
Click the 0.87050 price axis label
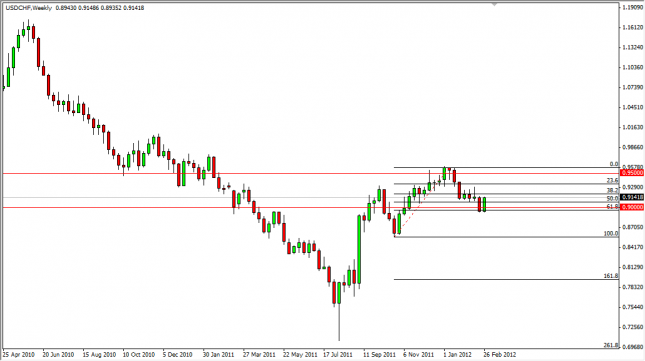point(633,227)
